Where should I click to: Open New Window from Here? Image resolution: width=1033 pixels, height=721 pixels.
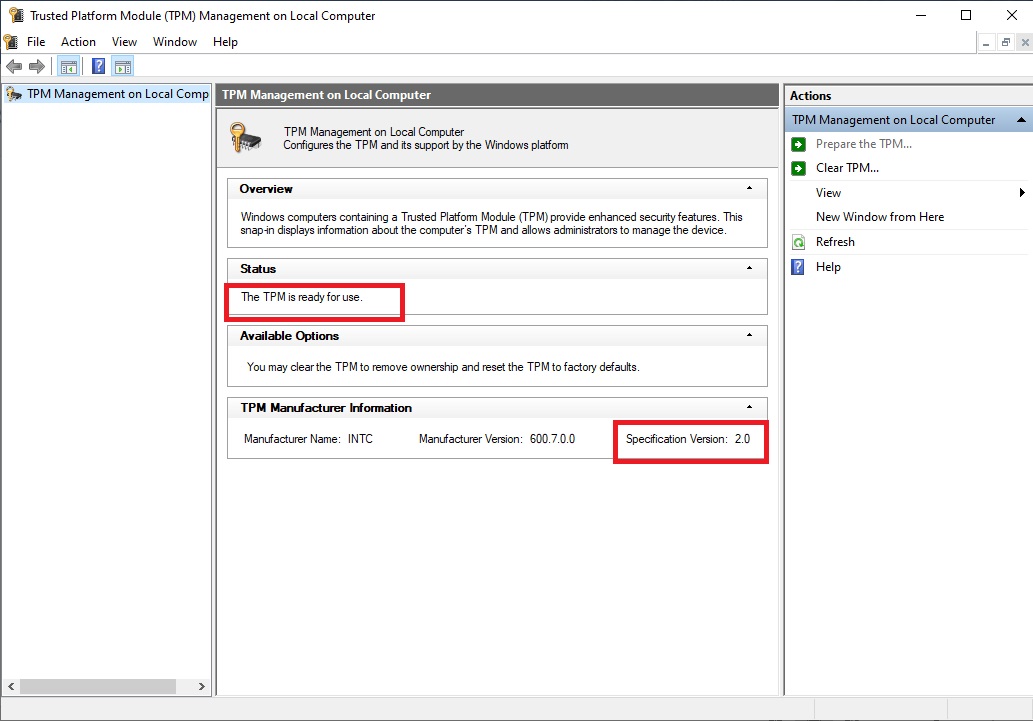pyautogui.click(x=880, y=216)
